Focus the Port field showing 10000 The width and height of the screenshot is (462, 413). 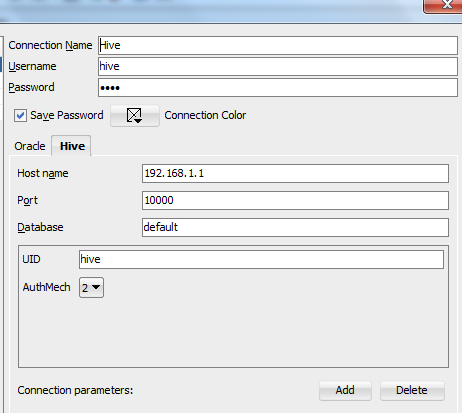click(295, 200)
